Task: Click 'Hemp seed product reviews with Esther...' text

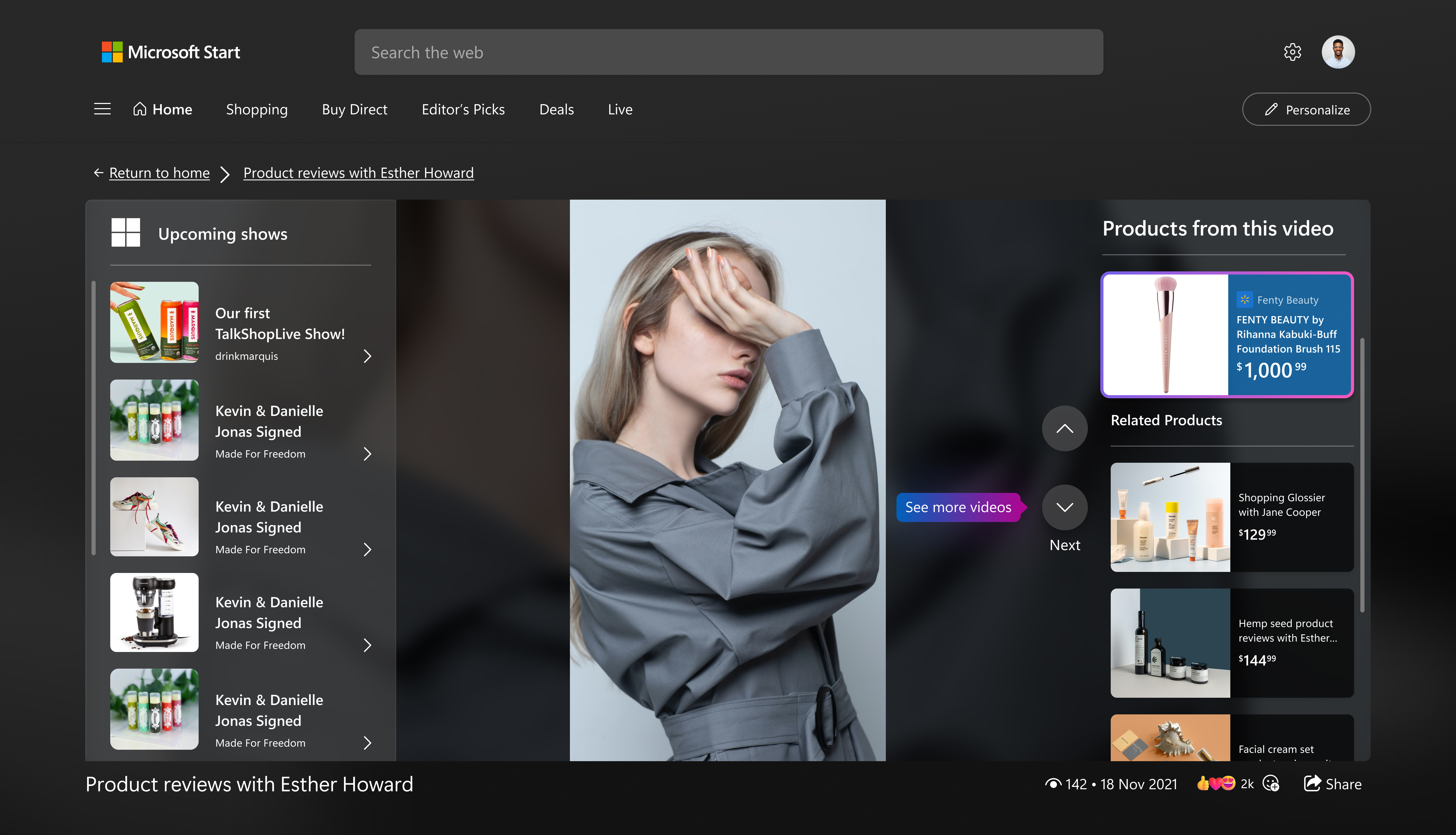Action: click(x=1288, y=631)
